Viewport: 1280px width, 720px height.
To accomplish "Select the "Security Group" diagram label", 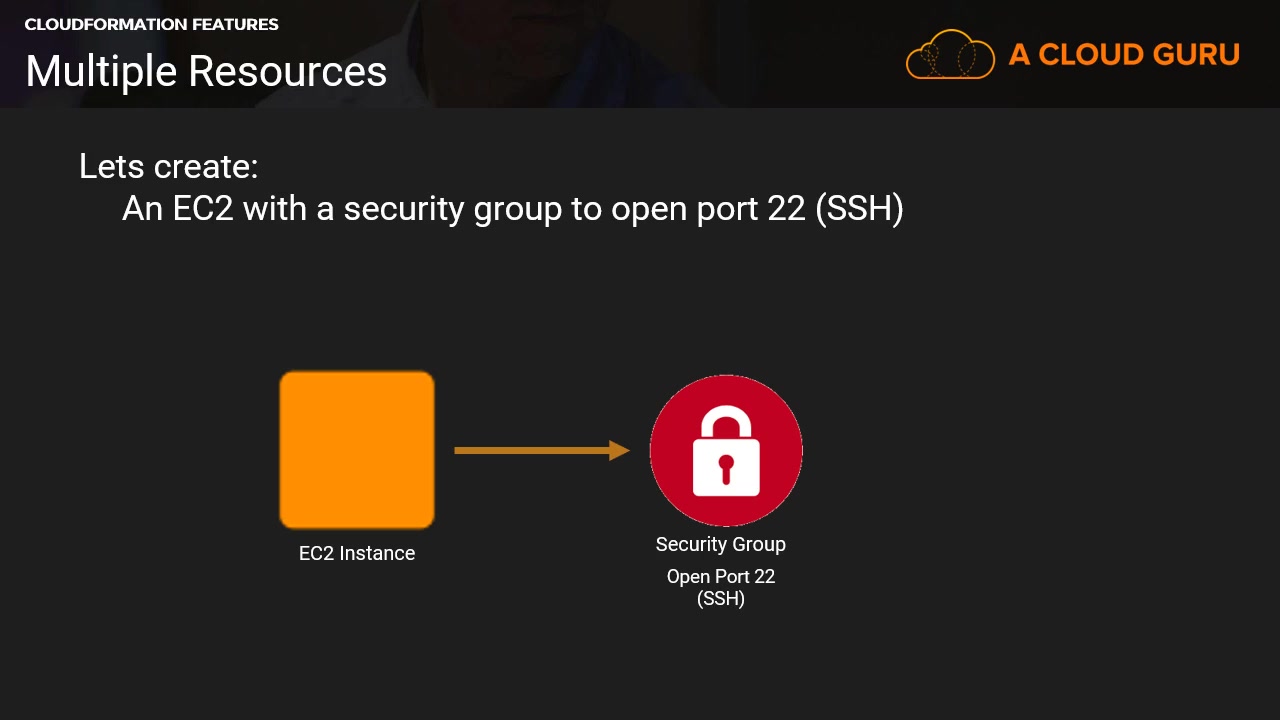I will 720,544.
